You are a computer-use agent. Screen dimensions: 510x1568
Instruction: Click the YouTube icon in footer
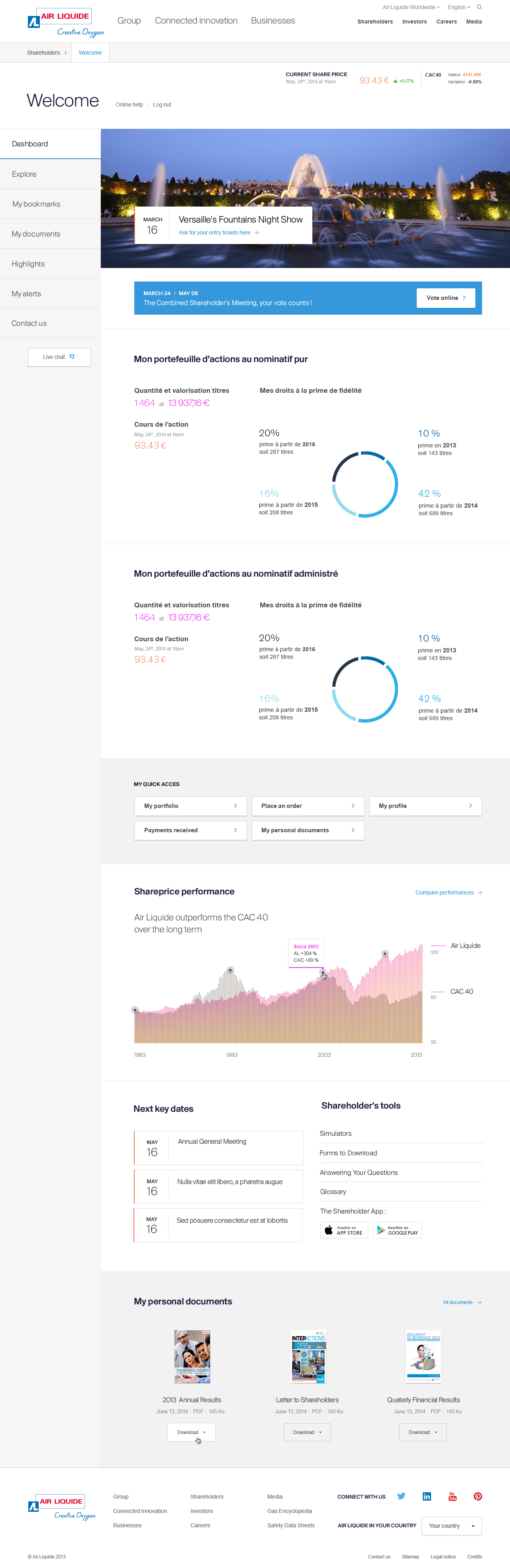coord(452,1496)
